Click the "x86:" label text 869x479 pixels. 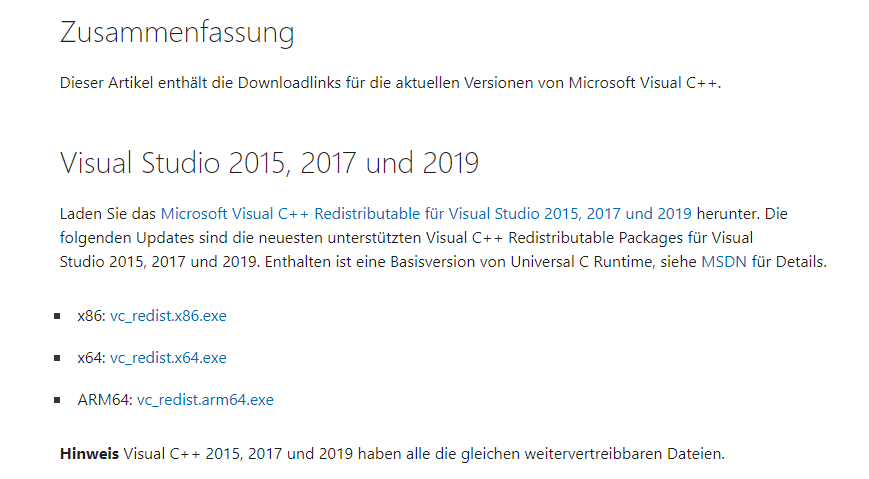(x=91, y=316)
